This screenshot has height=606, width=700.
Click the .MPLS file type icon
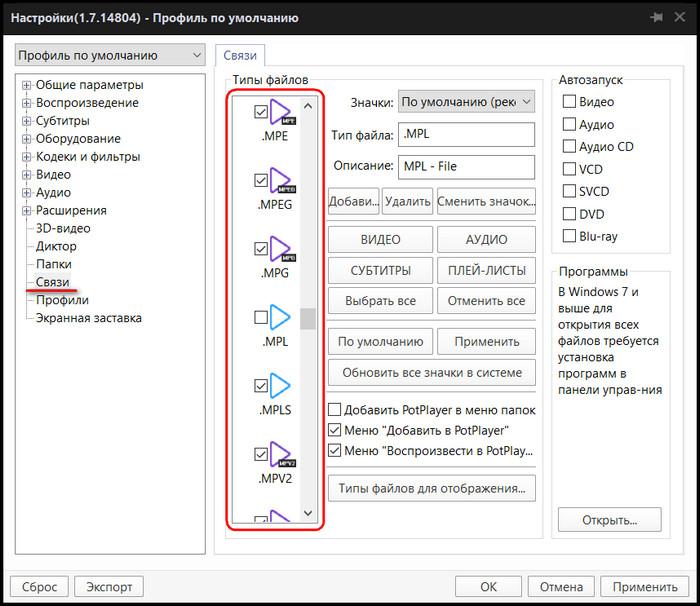[x=280, y=385]
